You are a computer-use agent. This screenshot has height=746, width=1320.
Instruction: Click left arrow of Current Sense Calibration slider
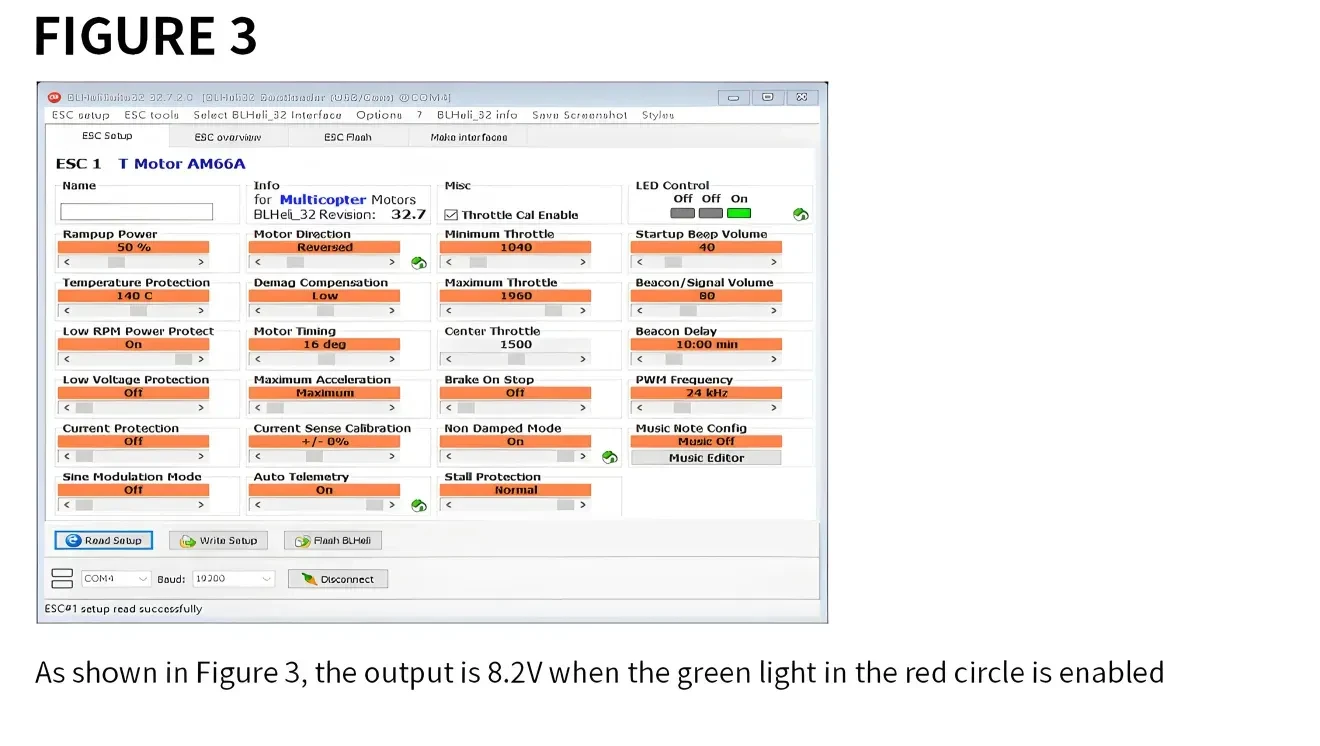(258, 456)
